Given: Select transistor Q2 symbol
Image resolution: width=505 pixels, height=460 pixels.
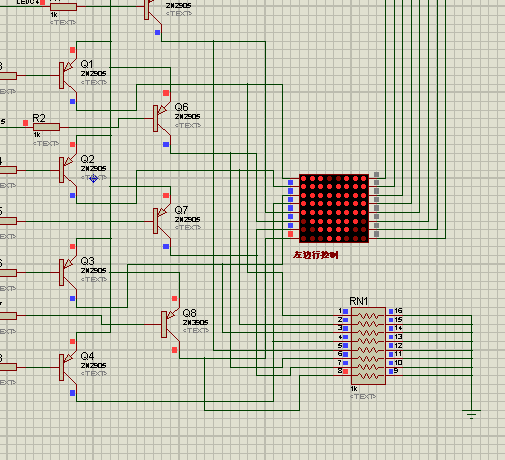Looking at the screenshot, I should tap(68, 170).
